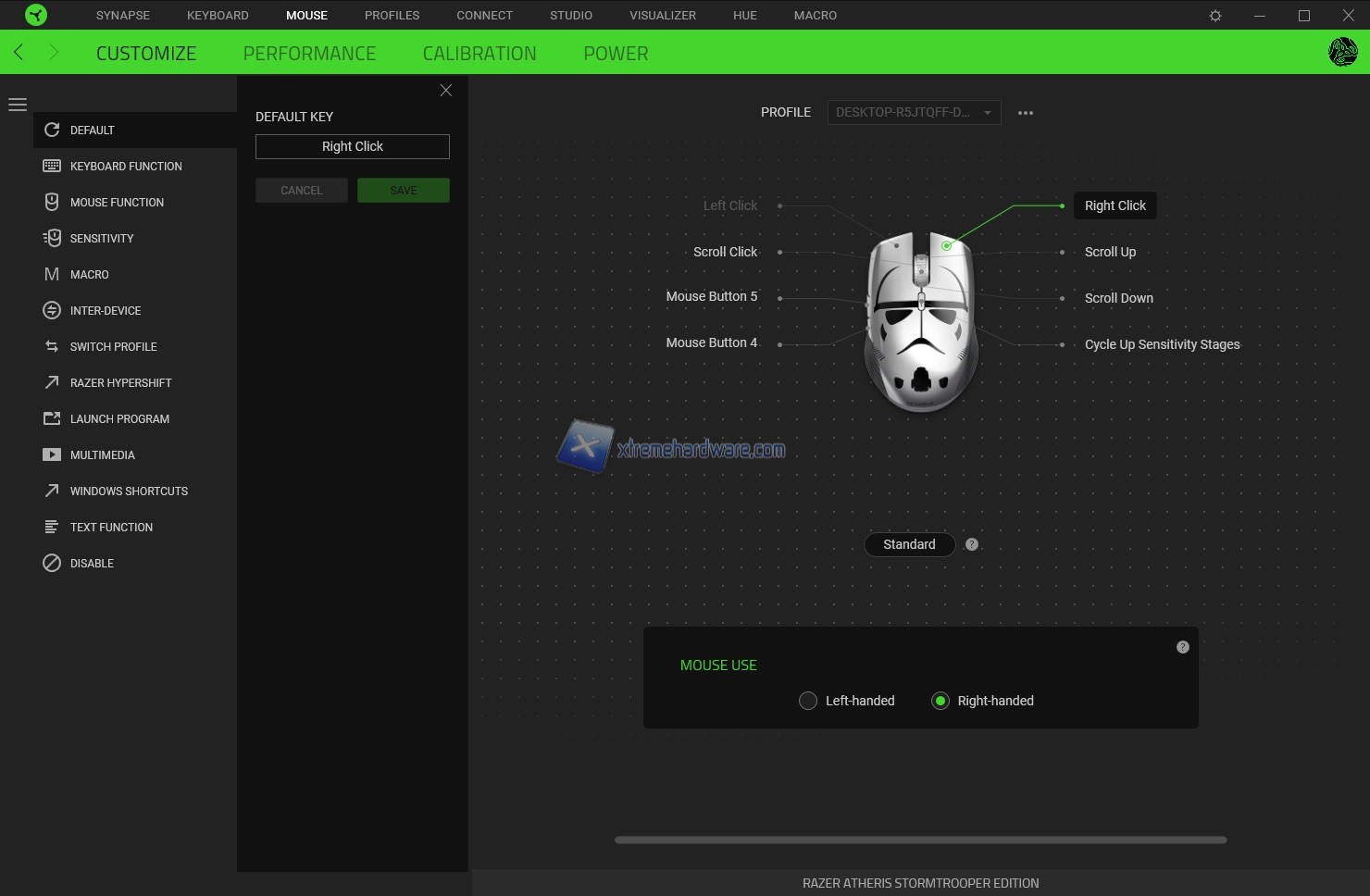Choose the Razer Hypershift option icon
This screenshot has width=1370, height=896.
[x=52, y=382]
